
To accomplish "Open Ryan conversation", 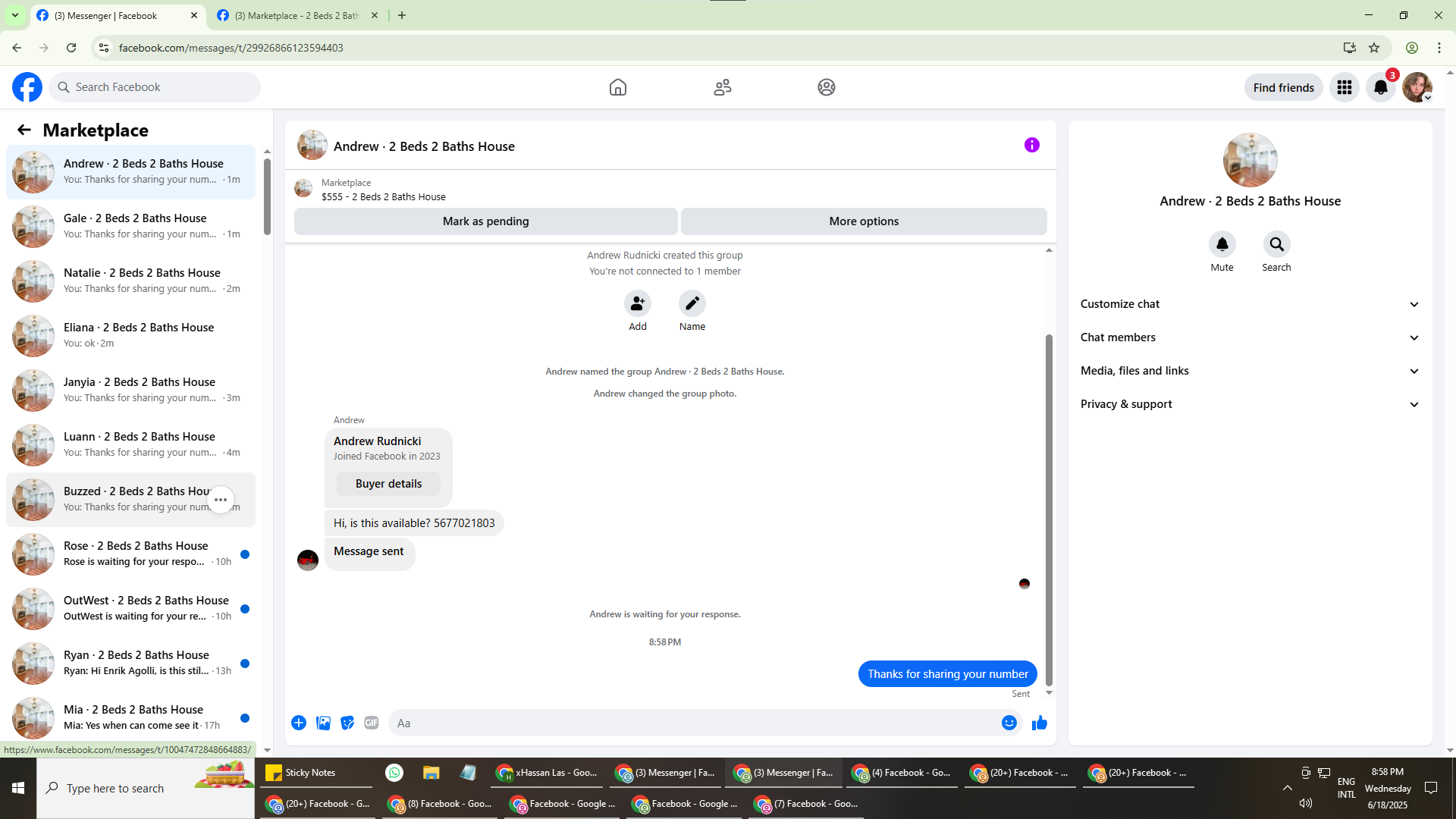I will (130, 664).
